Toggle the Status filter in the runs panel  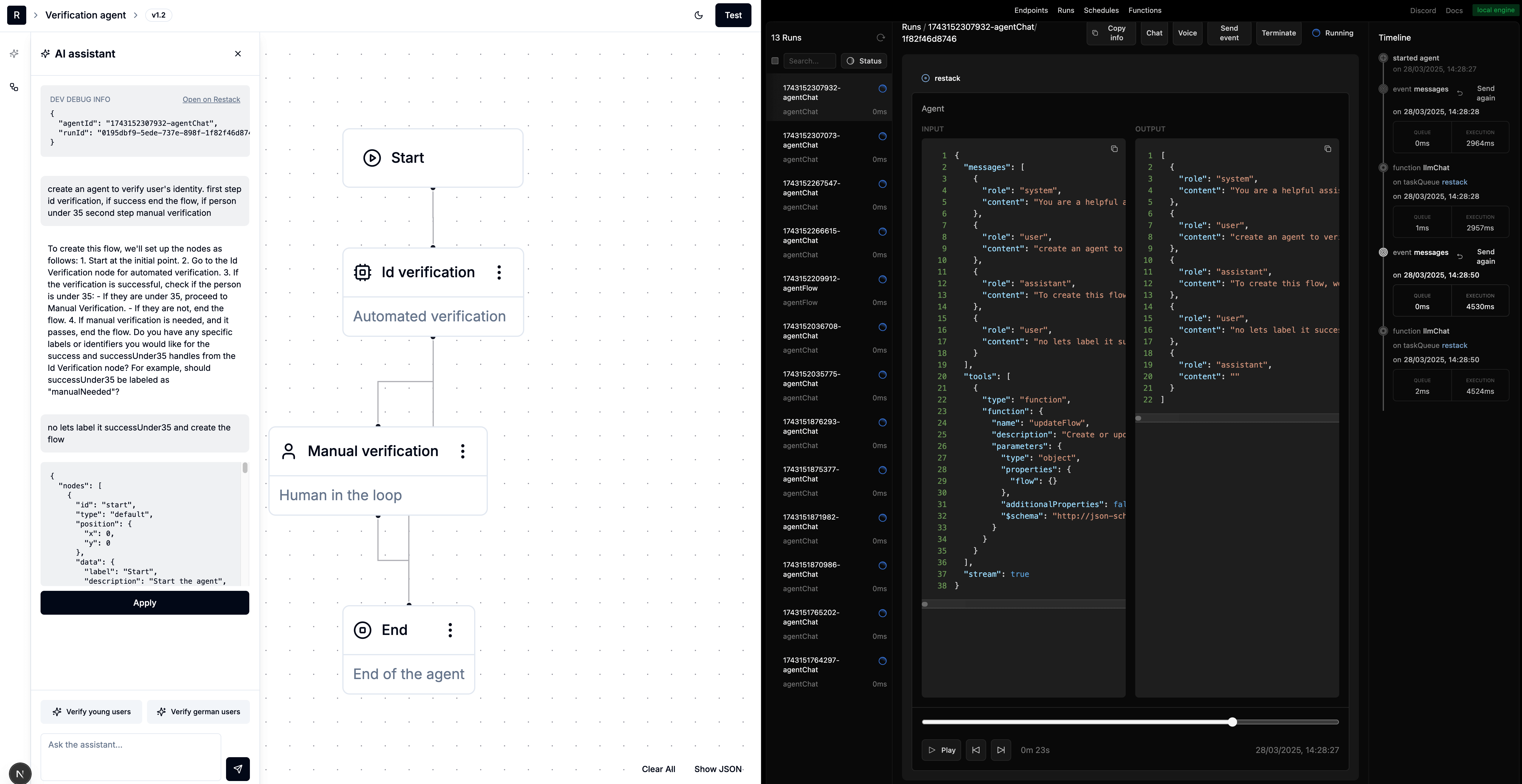(x=864, y=60)
